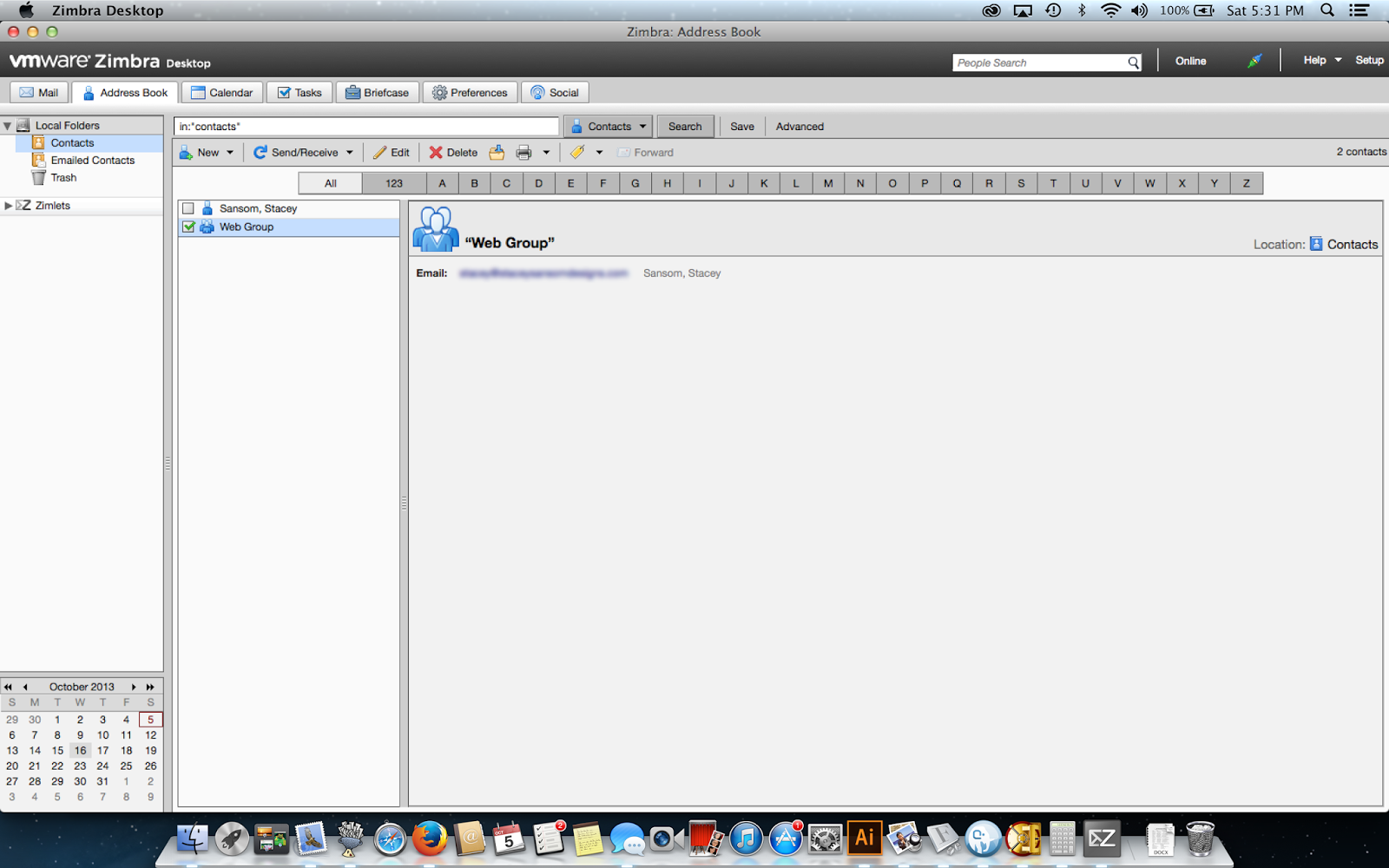Viewport: 1389px width, 868px height.
Task: Open Messages from the Dock
Action: (627, 839)
